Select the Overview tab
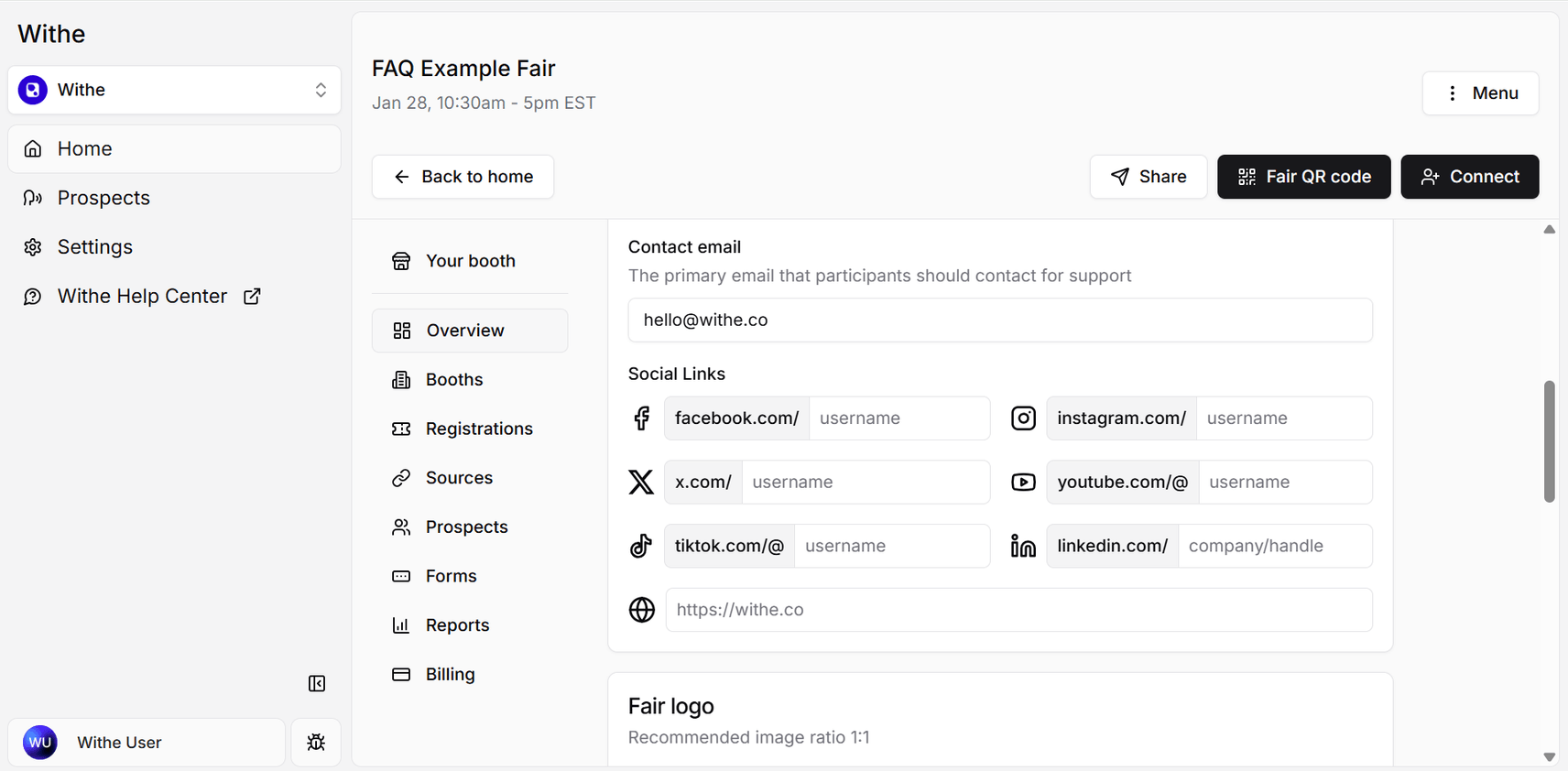The height and width of the screenshot is (771, 1568). point(470,331)
